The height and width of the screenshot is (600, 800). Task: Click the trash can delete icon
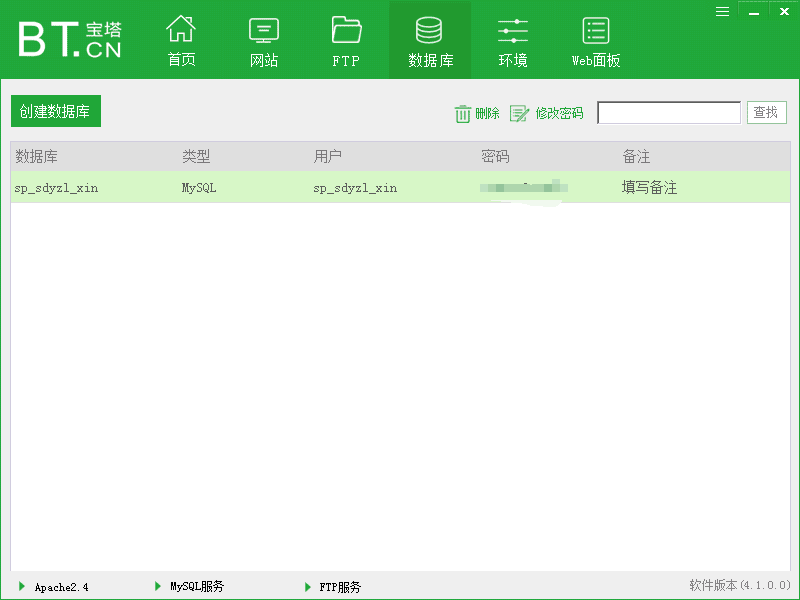(462, 113)
